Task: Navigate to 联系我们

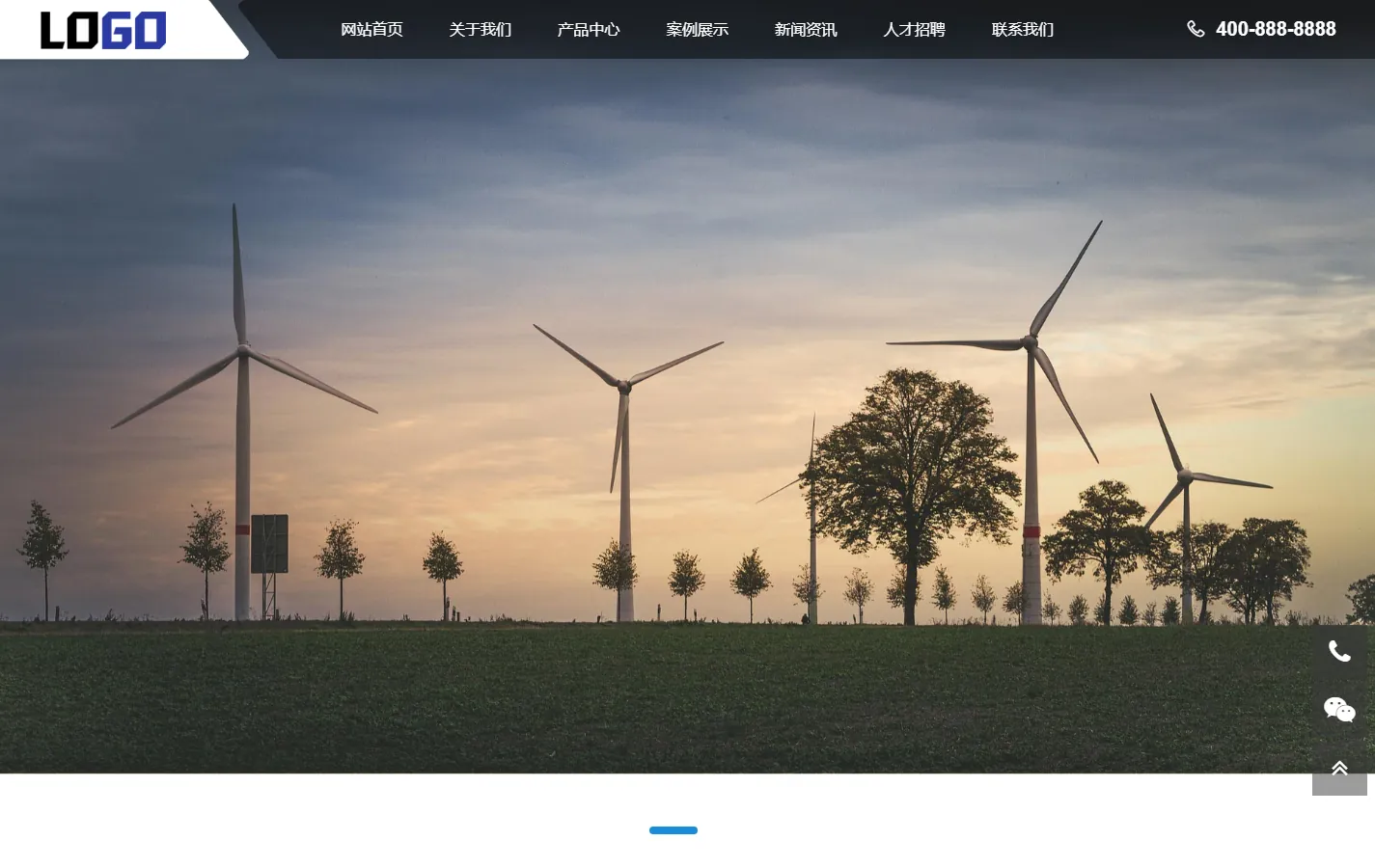Action: 1023,30
